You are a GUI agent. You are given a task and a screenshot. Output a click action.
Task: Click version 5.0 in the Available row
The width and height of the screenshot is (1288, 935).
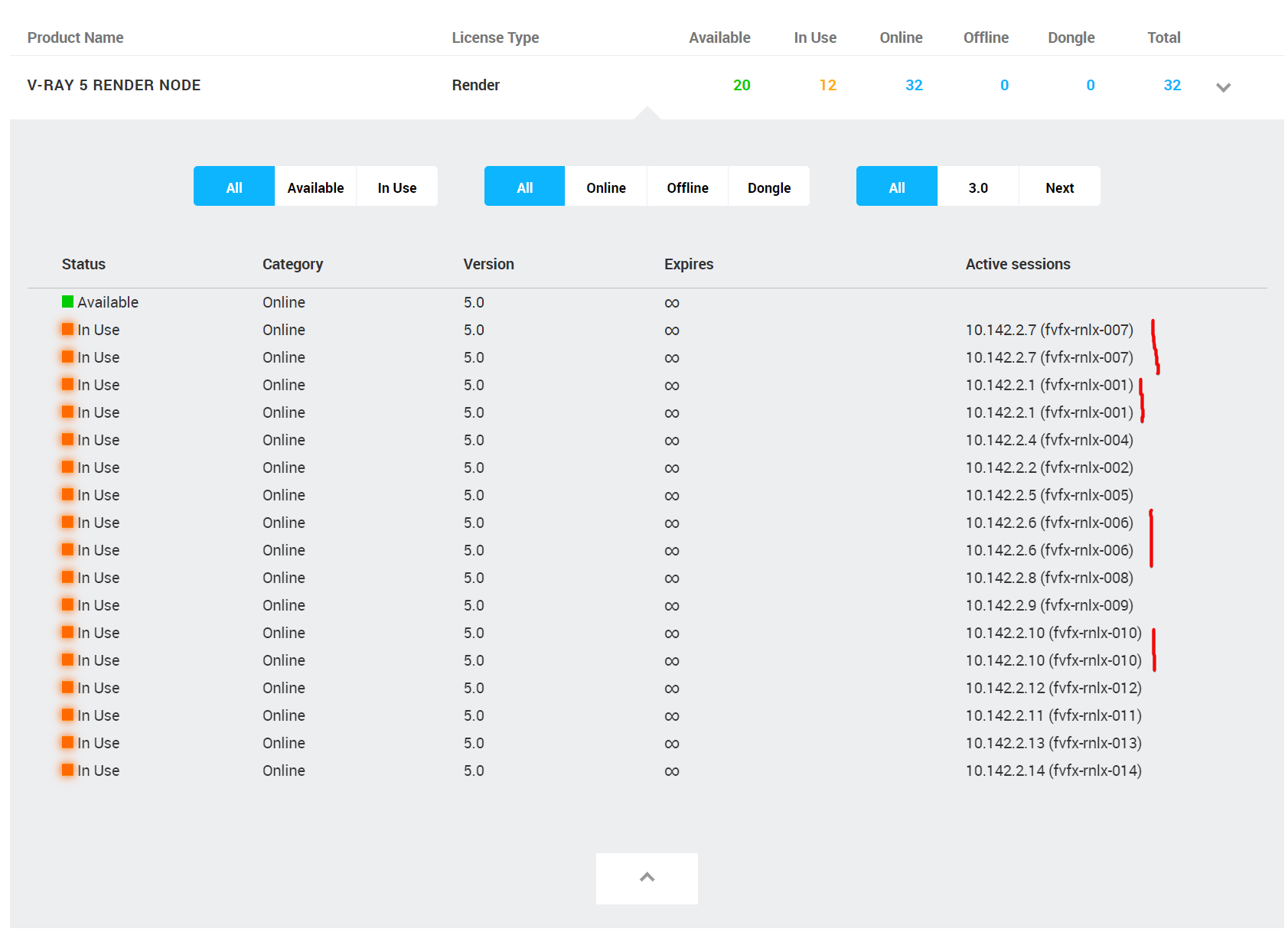point(474,302)
